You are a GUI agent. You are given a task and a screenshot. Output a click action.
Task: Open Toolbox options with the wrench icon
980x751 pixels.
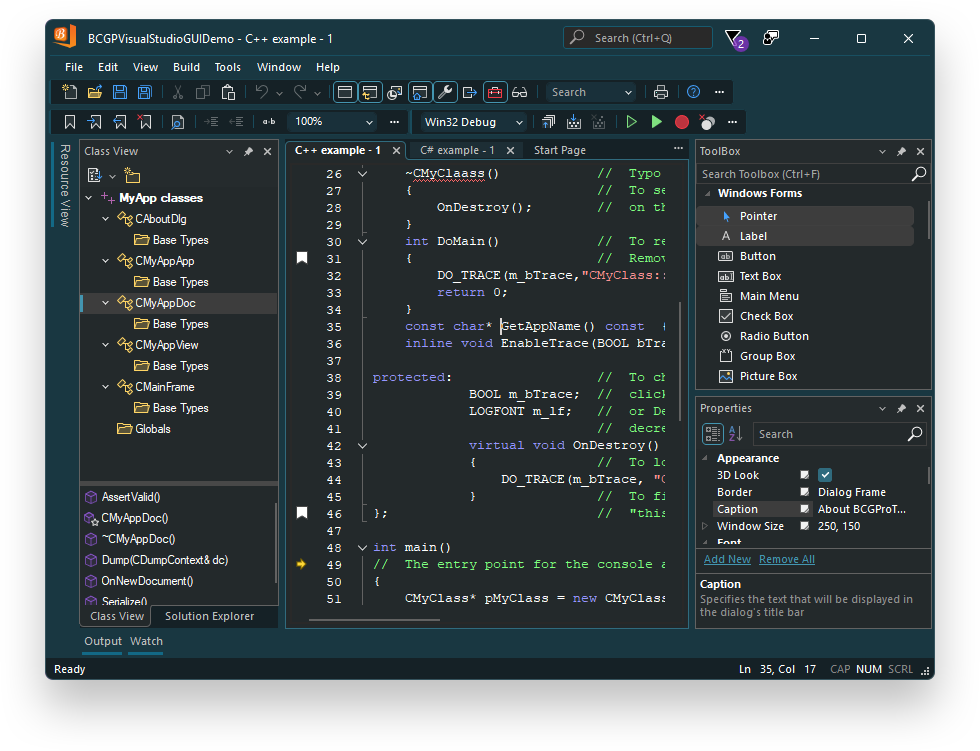pyautogui.click(x=446, y=91)
